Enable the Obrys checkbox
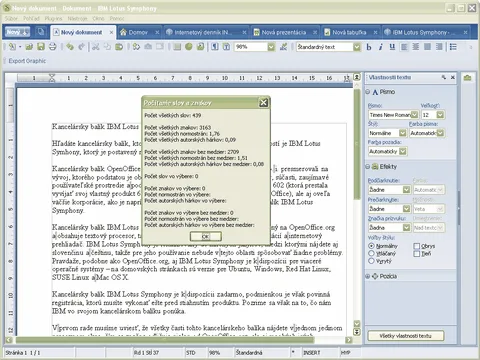480x360 pixels. pyautogui.click(x=416, y=246)
